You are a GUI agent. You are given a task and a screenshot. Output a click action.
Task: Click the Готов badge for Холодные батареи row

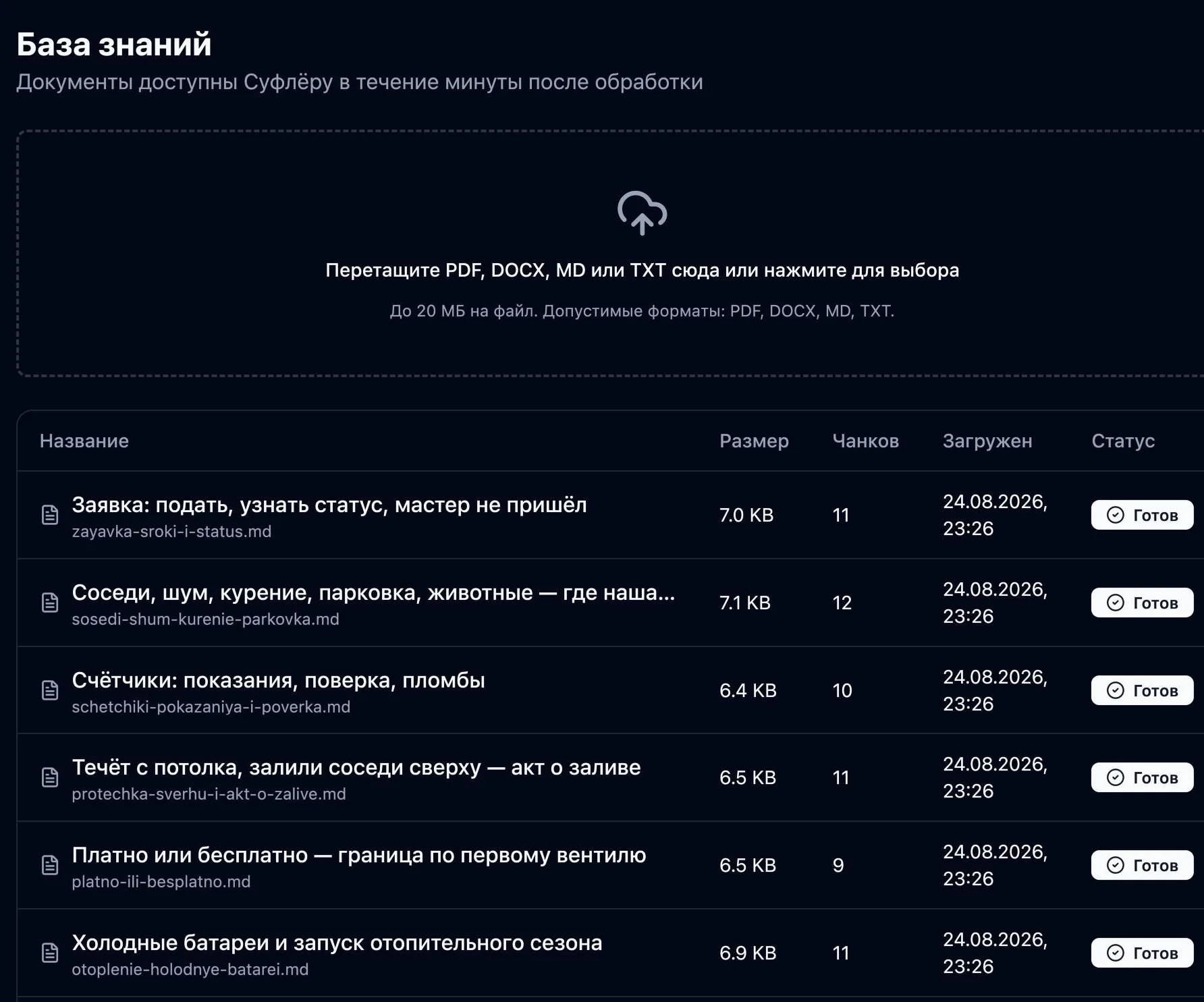click(x=1142, y=953)
